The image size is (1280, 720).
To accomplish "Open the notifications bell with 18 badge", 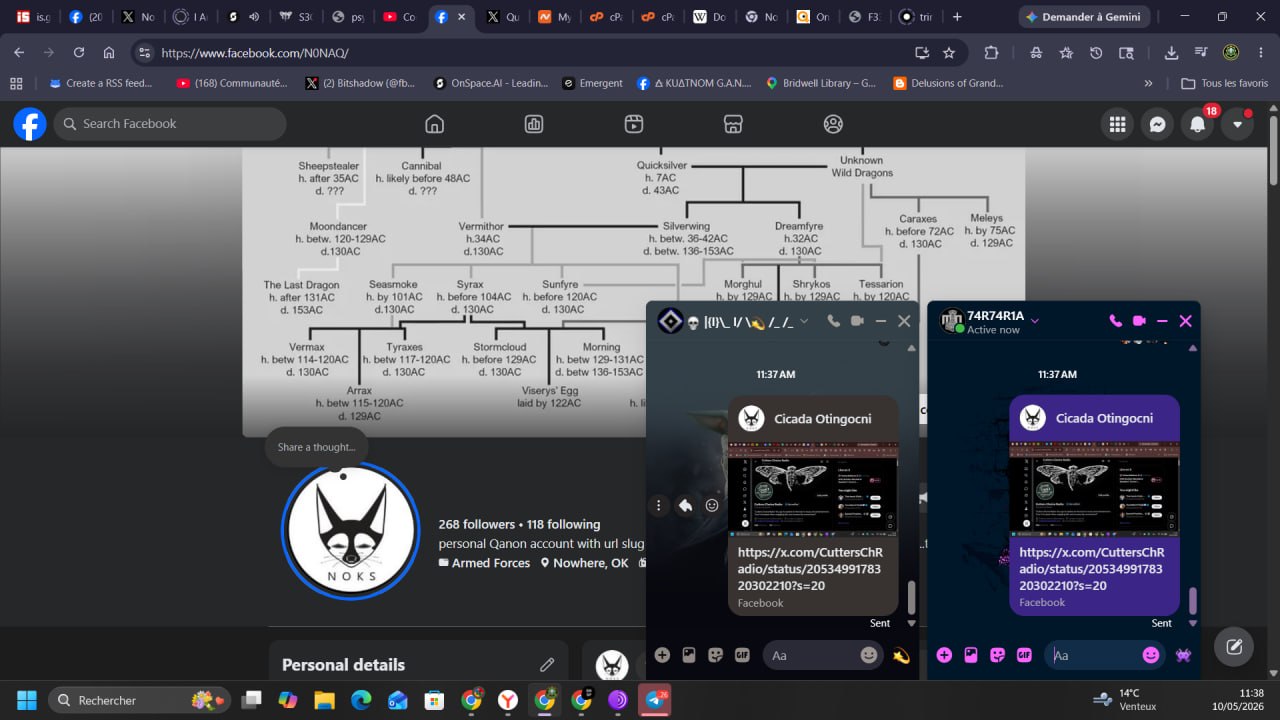I will pos(1197,124).
